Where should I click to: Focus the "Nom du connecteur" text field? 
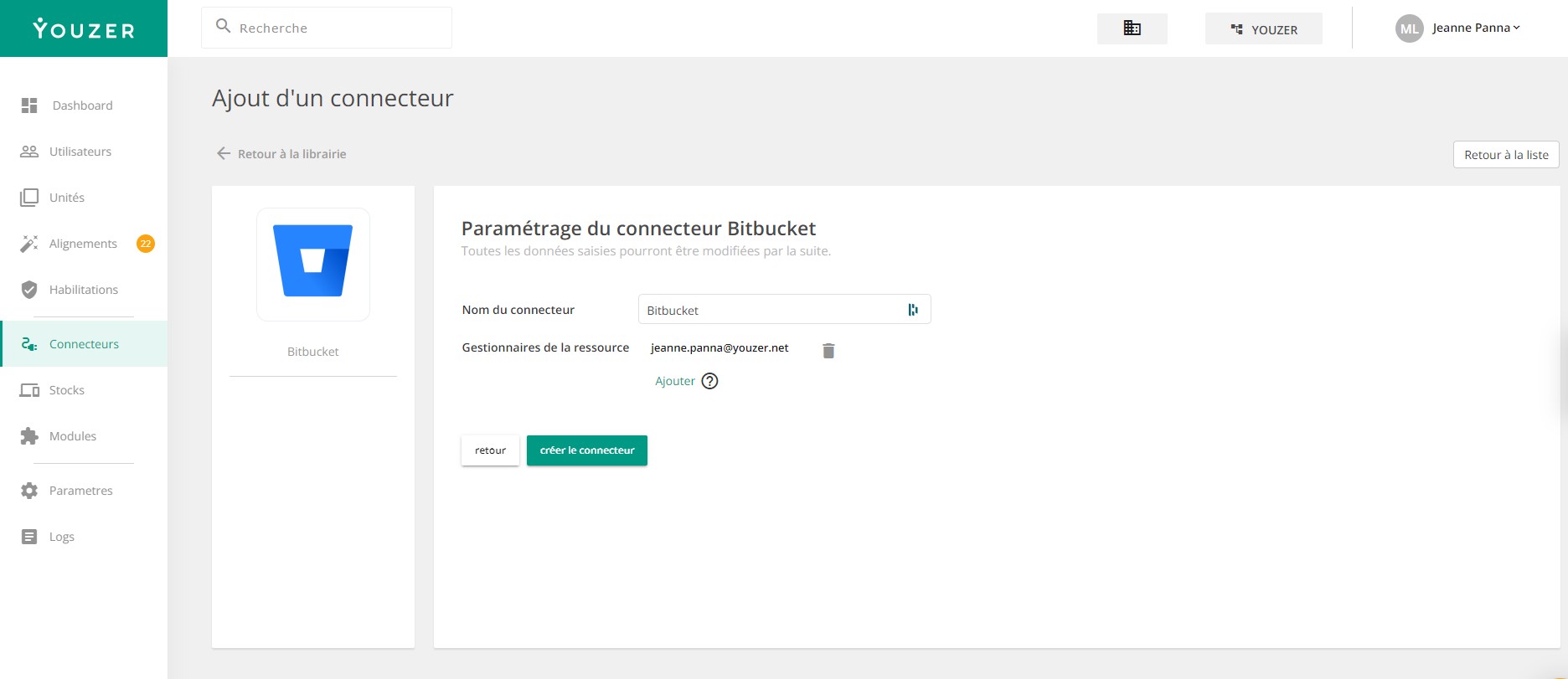point(771,310)
